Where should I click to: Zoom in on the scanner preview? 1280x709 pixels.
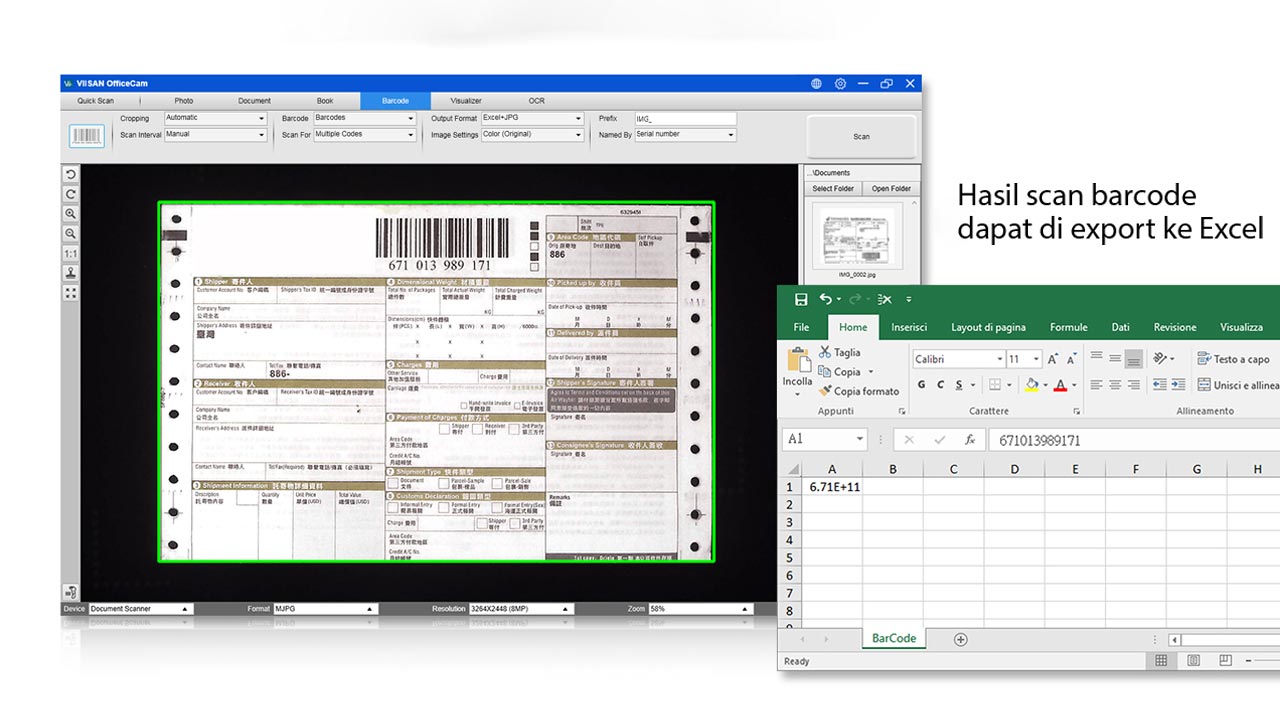tap(71, 214)
